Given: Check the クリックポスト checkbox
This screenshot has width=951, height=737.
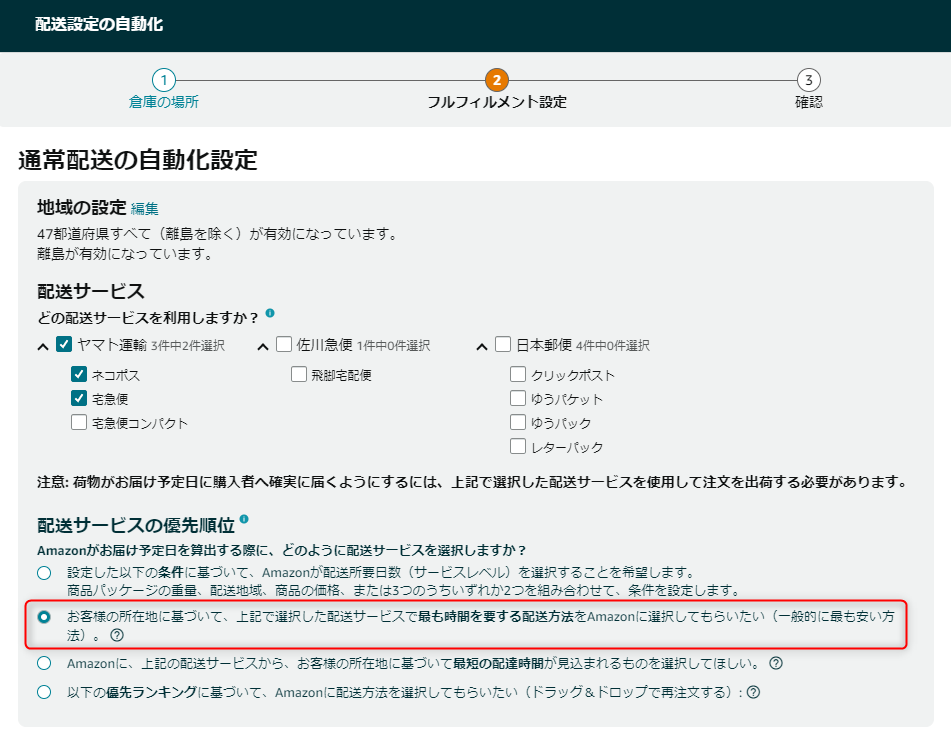Looking at the screenshot, I should click(518, 374).
